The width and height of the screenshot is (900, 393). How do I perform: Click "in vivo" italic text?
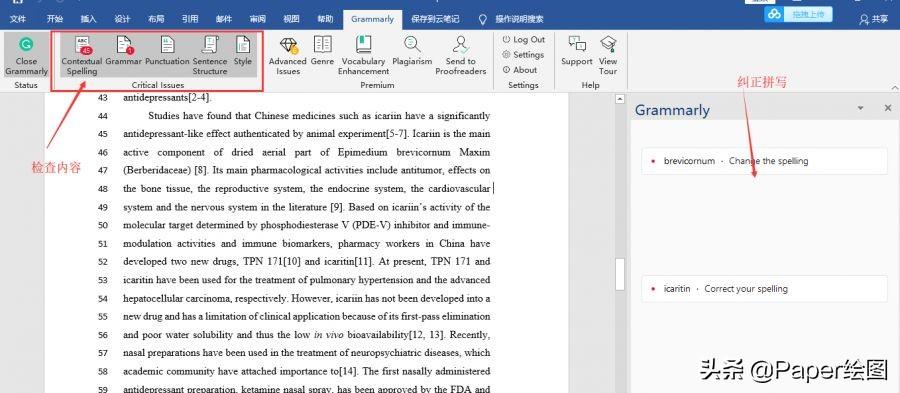[329, 334]
